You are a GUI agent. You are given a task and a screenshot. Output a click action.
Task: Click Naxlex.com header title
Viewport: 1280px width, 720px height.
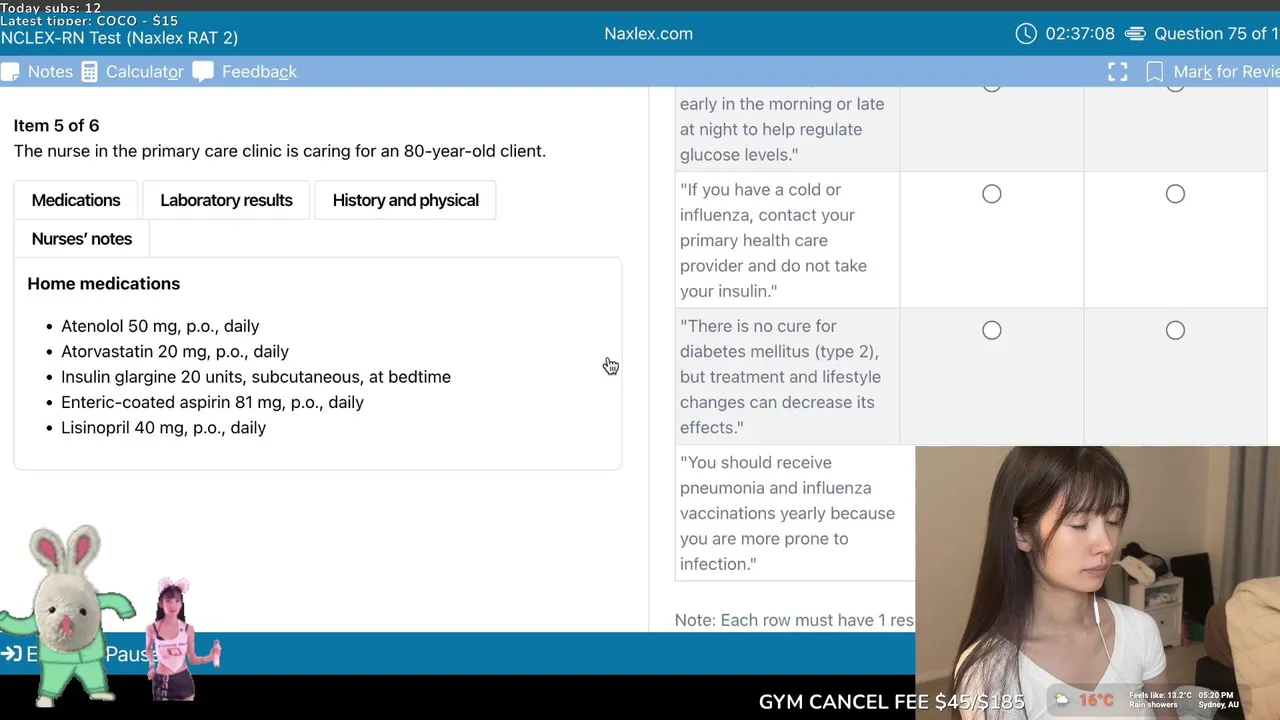coord(648,34)
